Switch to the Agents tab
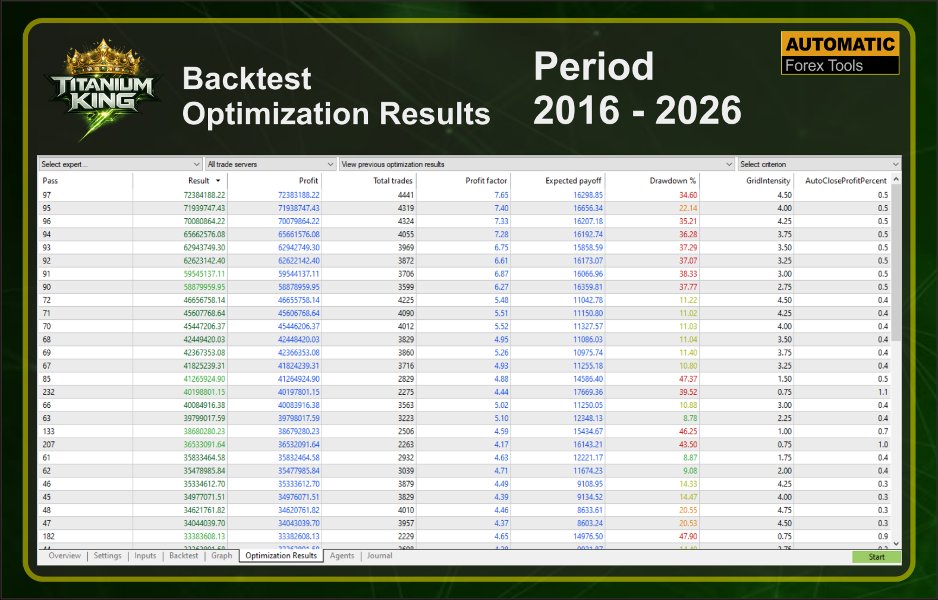This screenshot has height=600, width=938. click(342, 556)
